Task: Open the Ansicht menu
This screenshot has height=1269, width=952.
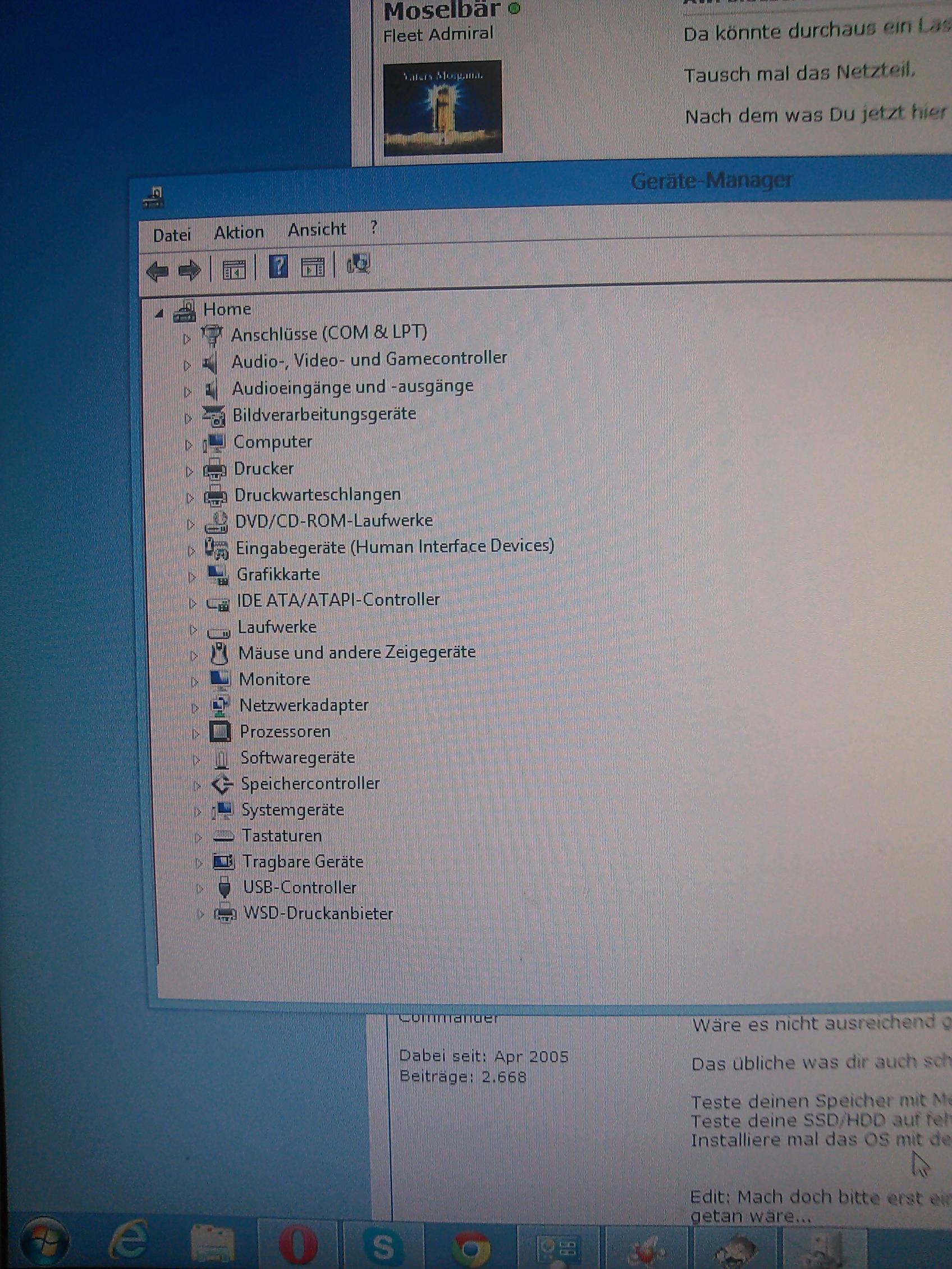Action: pos(317,230)
